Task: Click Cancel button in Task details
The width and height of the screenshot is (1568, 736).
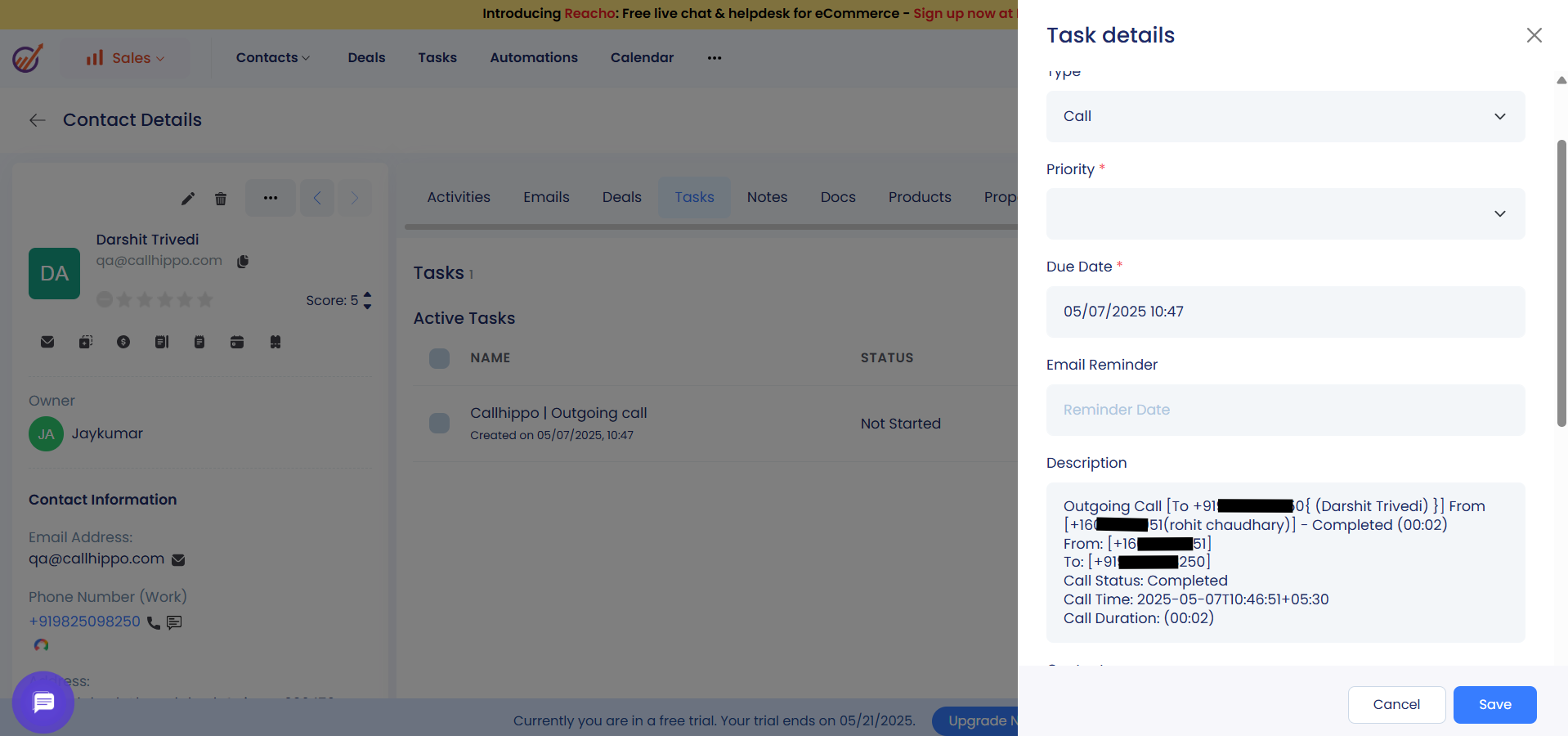Action: (1396, 705)
